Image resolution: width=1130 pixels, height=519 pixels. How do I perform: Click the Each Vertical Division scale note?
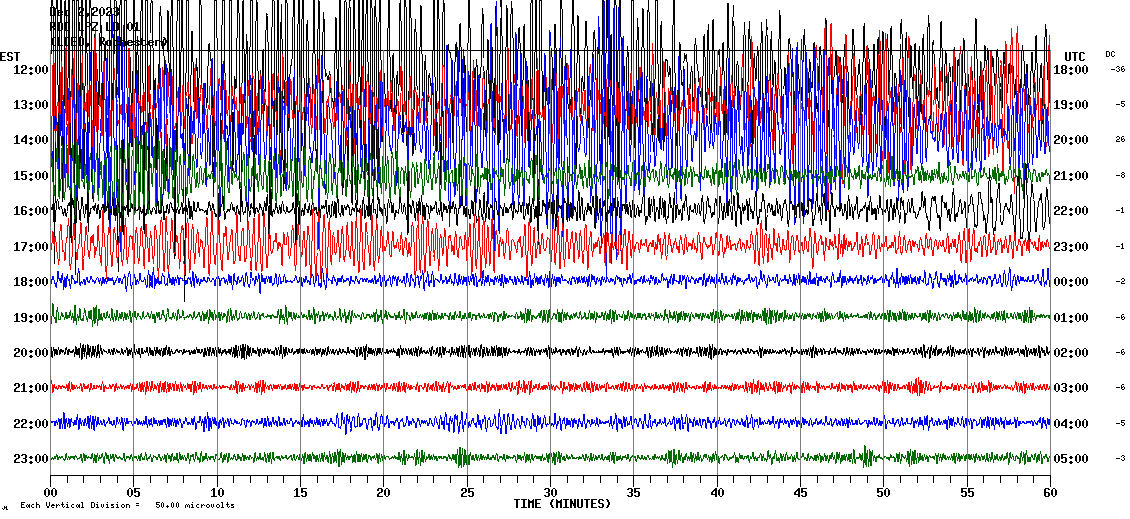(127, 506)
